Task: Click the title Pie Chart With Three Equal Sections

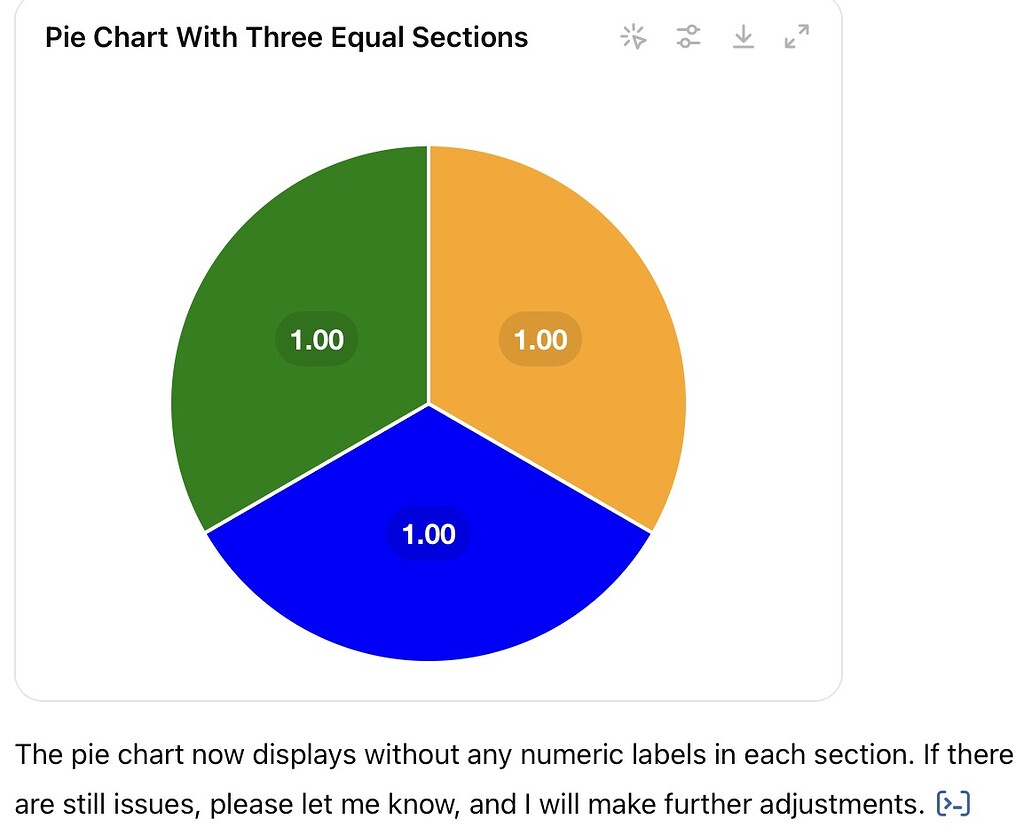Action: point(286,37)
